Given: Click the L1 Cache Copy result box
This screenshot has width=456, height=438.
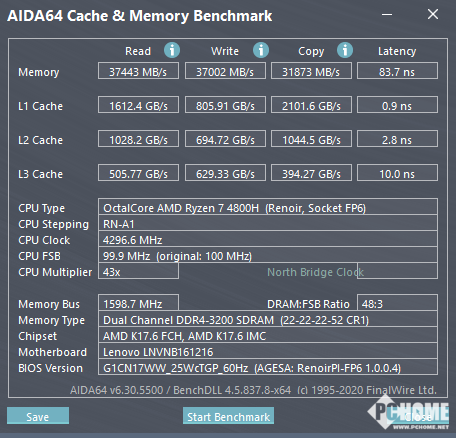Looking at the screenshot, I should click(x=311, y=105).
